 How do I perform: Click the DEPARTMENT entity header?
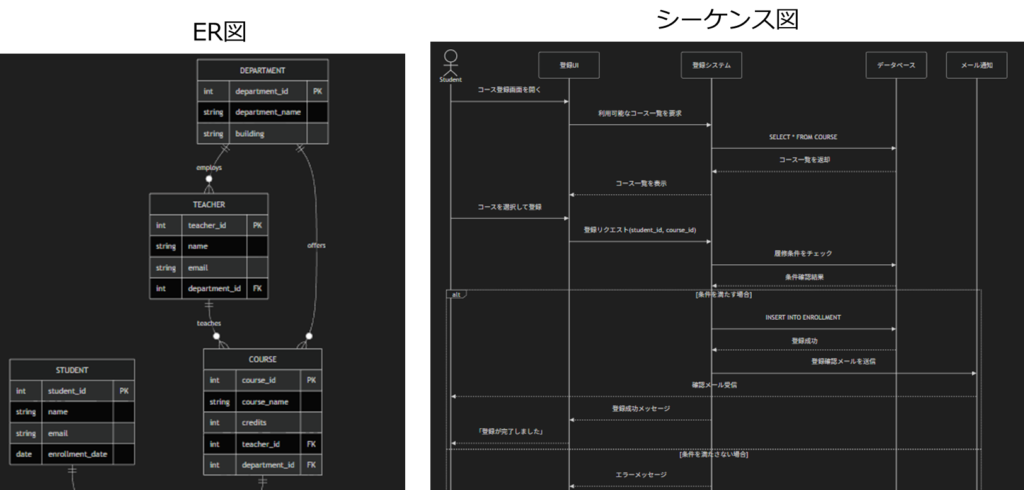tap(262, 71)
